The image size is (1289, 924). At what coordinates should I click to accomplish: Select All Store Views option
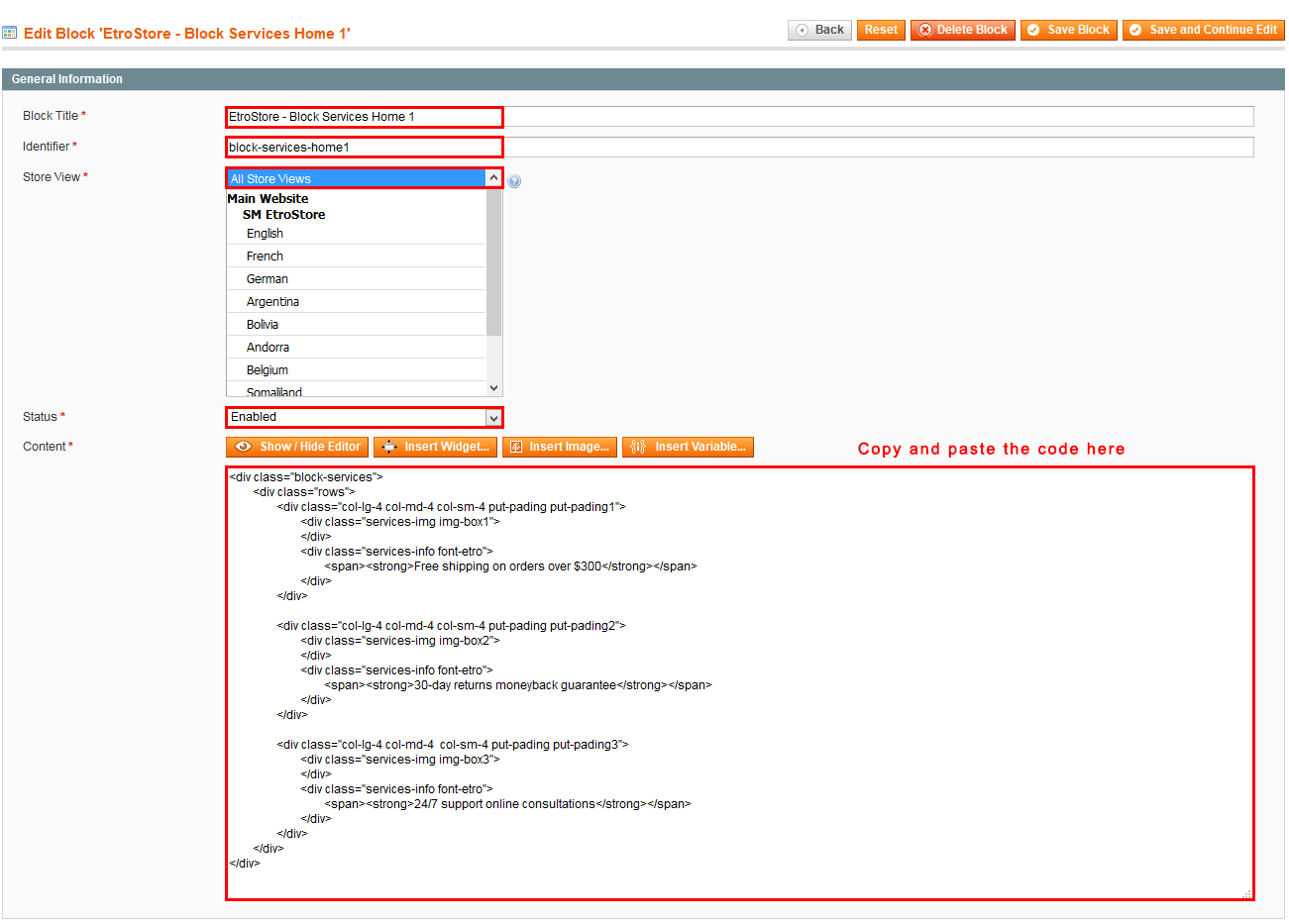(357, 179)
